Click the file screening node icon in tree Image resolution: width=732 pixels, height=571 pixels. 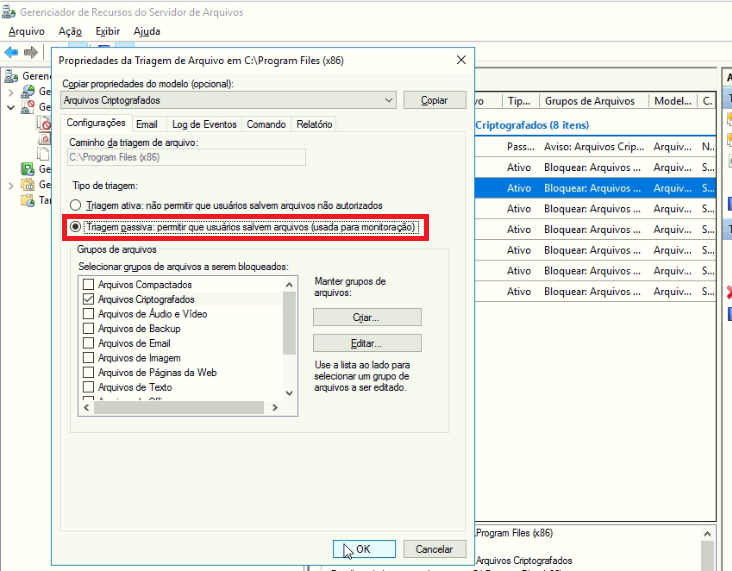click(x=29, y=107)
